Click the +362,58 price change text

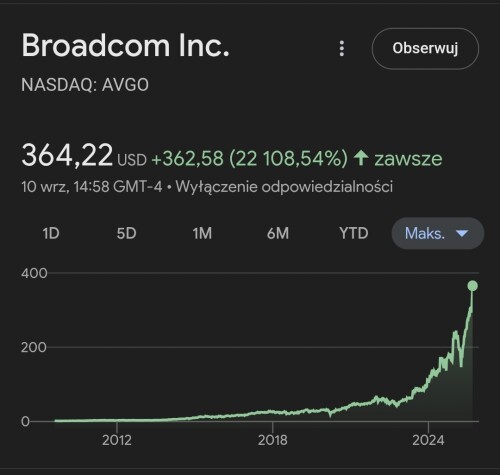pos(187,158)
